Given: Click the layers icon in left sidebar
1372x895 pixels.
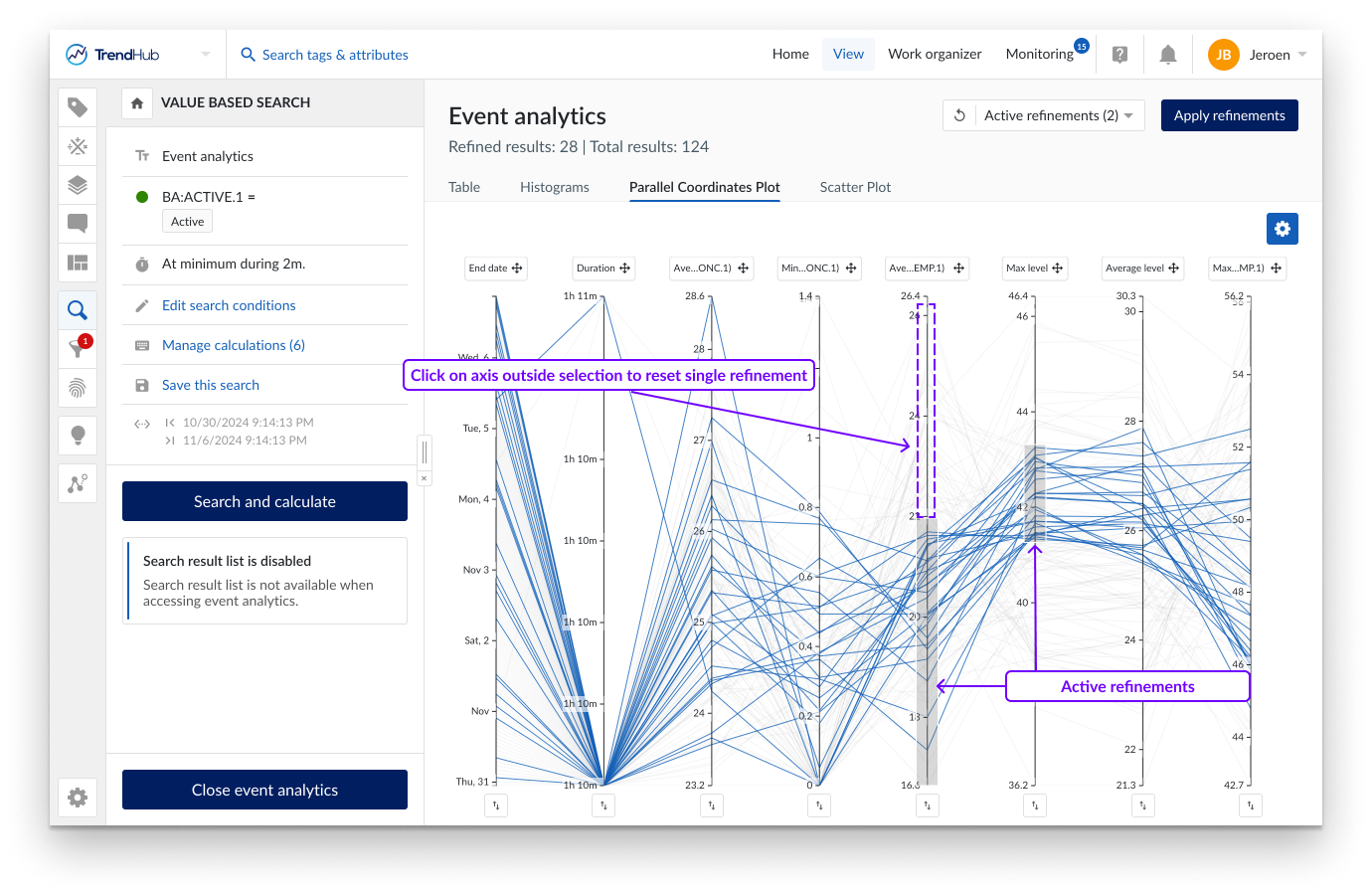Looking at the screenshot, I should point(78,185).
